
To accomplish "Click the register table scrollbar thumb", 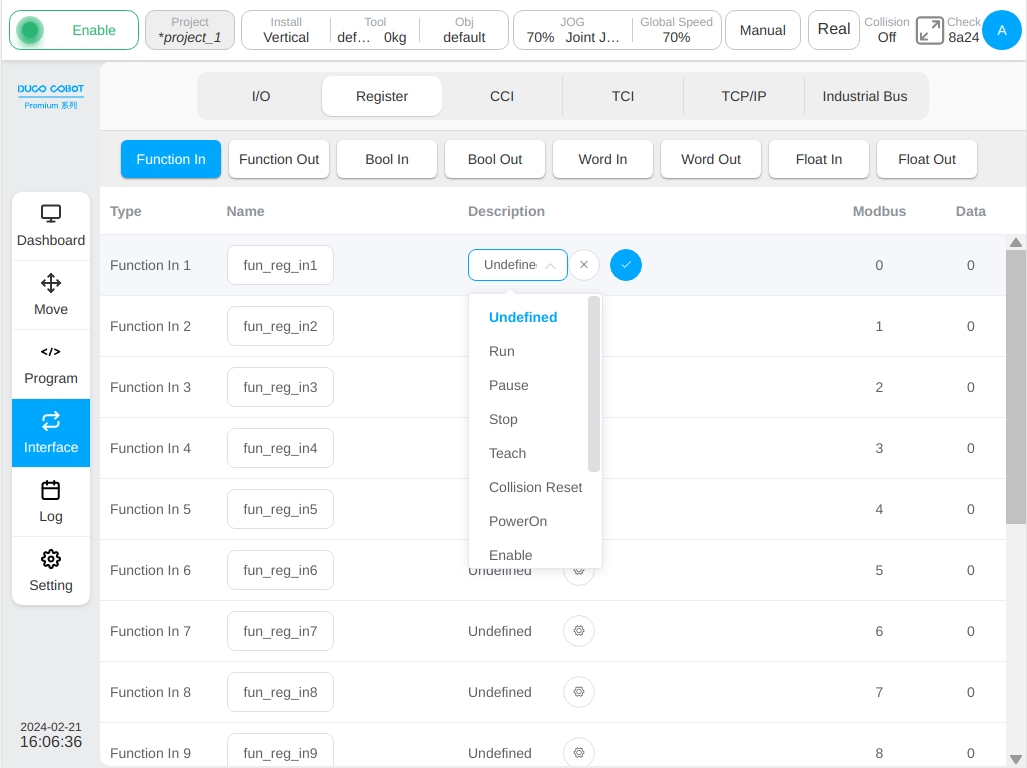I will point(1016,386).
